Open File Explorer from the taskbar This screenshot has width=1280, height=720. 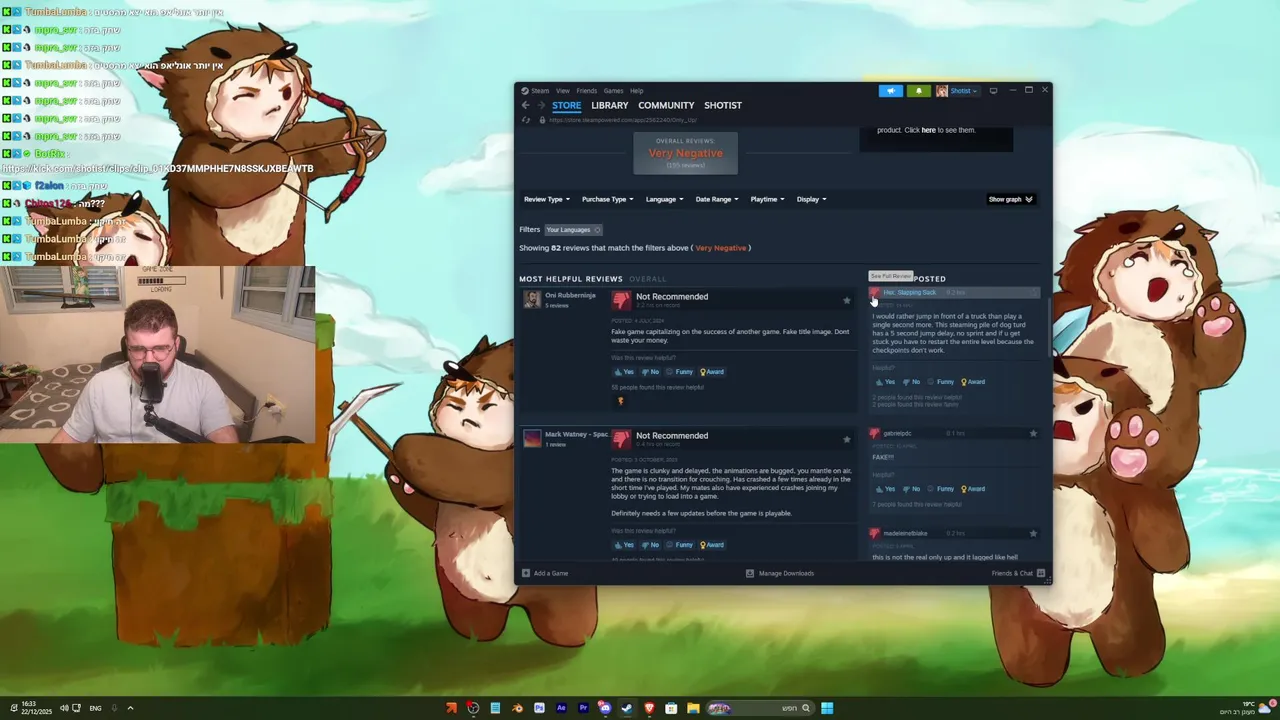pyautogui.click(x=693, y=708)
